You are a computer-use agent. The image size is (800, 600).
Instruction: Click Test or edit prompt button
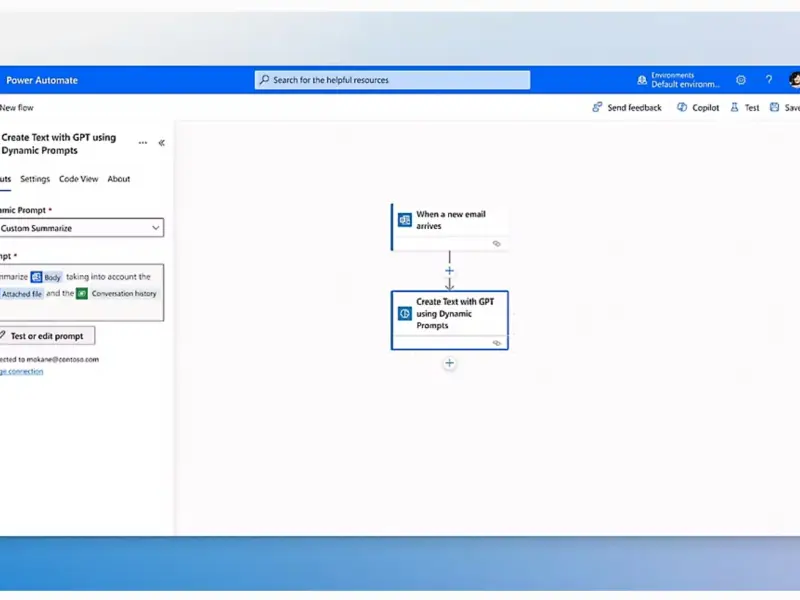46,336
